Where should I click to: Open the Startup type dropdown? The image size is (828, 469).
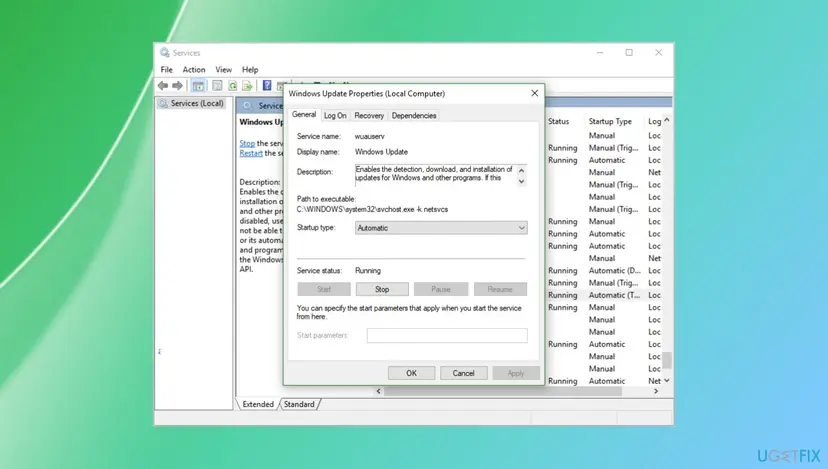[441, 228]
